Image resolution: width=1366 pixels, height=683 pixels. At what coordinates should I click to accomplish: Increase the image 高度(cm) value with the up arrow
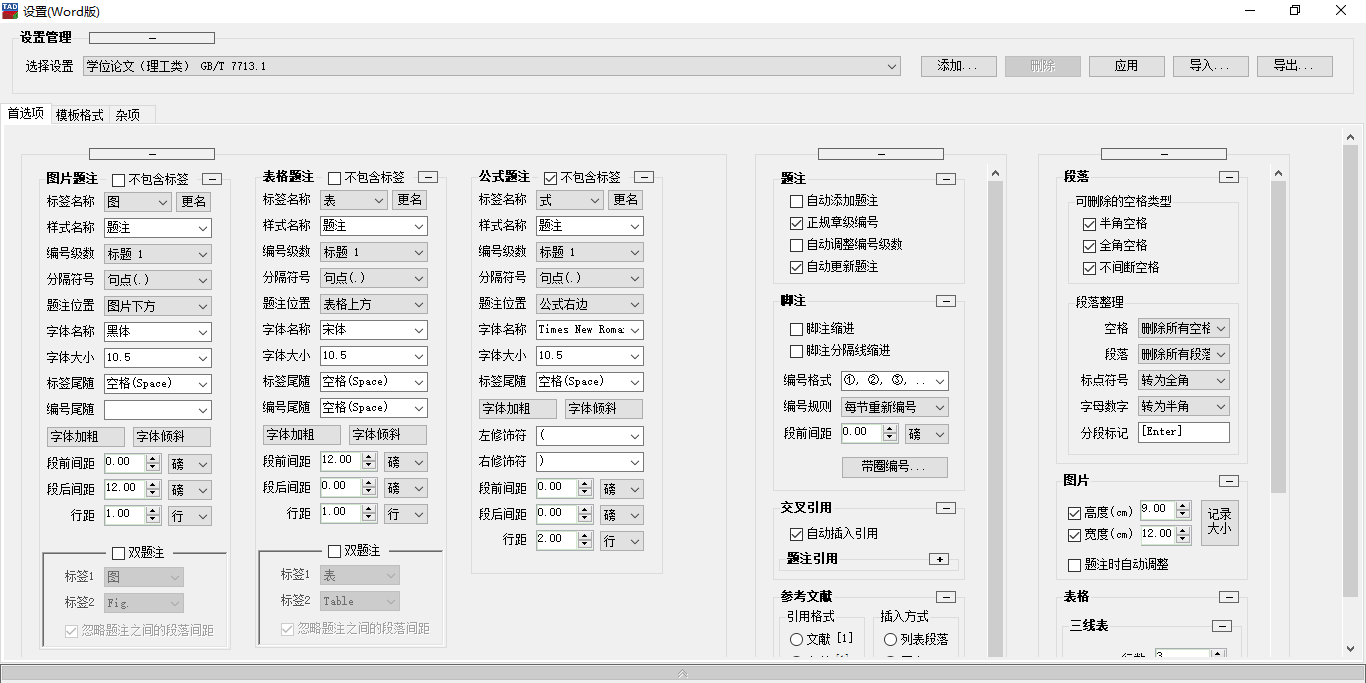tap(1183, 506)
